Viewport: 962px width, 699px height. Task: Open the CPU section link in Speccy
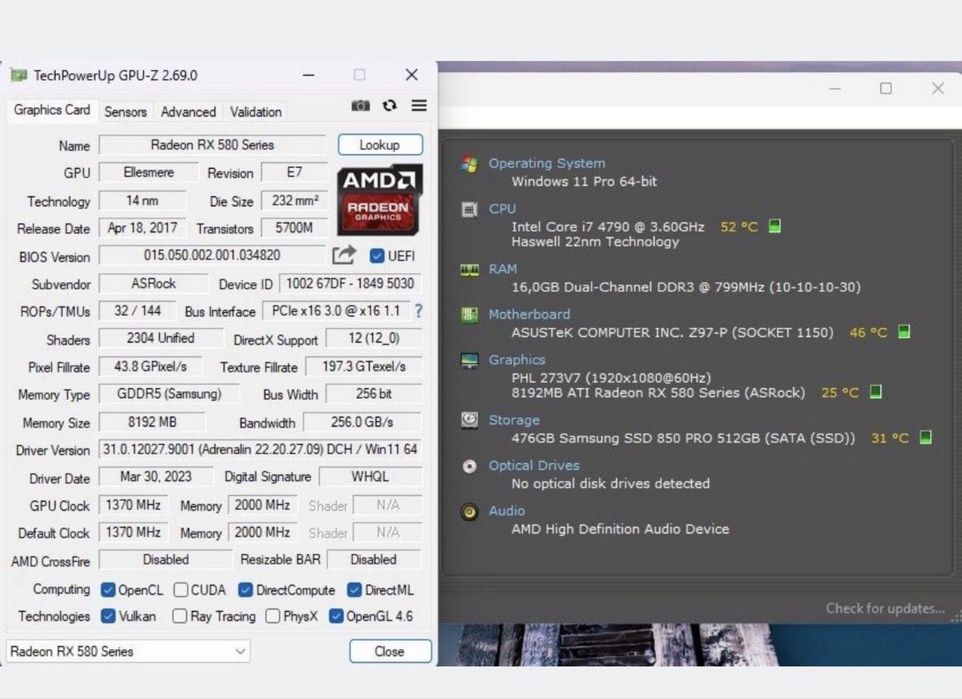tap(502, 209)
